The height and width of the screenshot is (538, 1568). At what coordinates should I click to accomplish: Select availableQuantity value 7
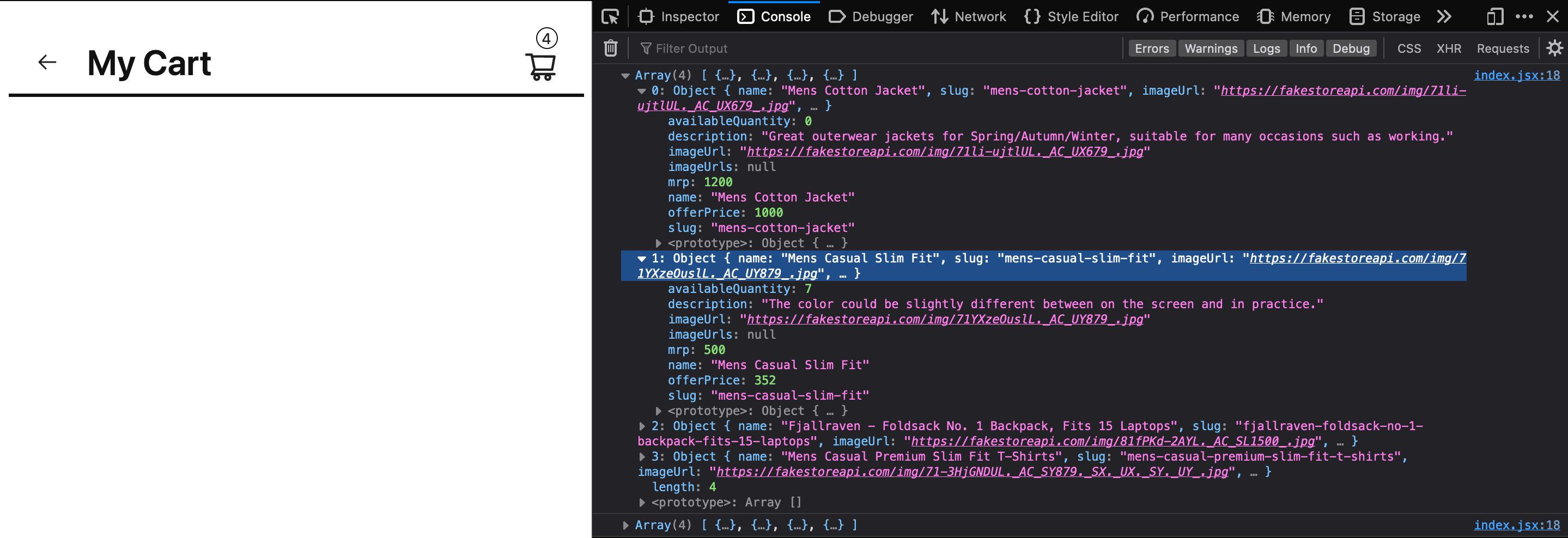click(x=808, y=289)
